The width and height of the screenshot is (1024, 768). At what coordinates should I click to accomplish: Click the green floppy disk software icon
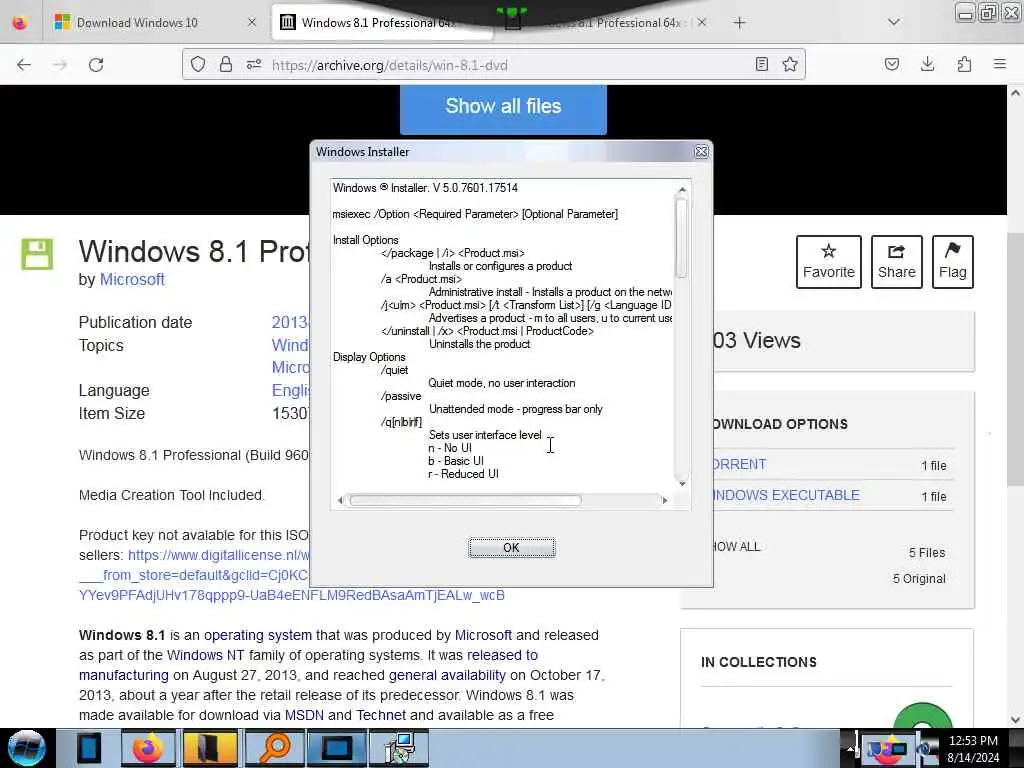(x=37, y=254)
